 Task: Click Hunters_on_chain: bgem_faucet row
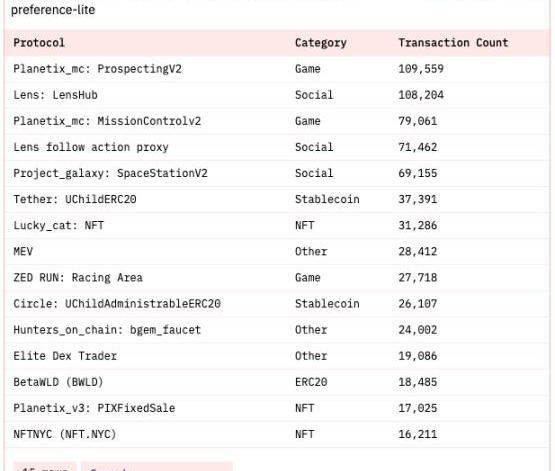tap(278, 330)
